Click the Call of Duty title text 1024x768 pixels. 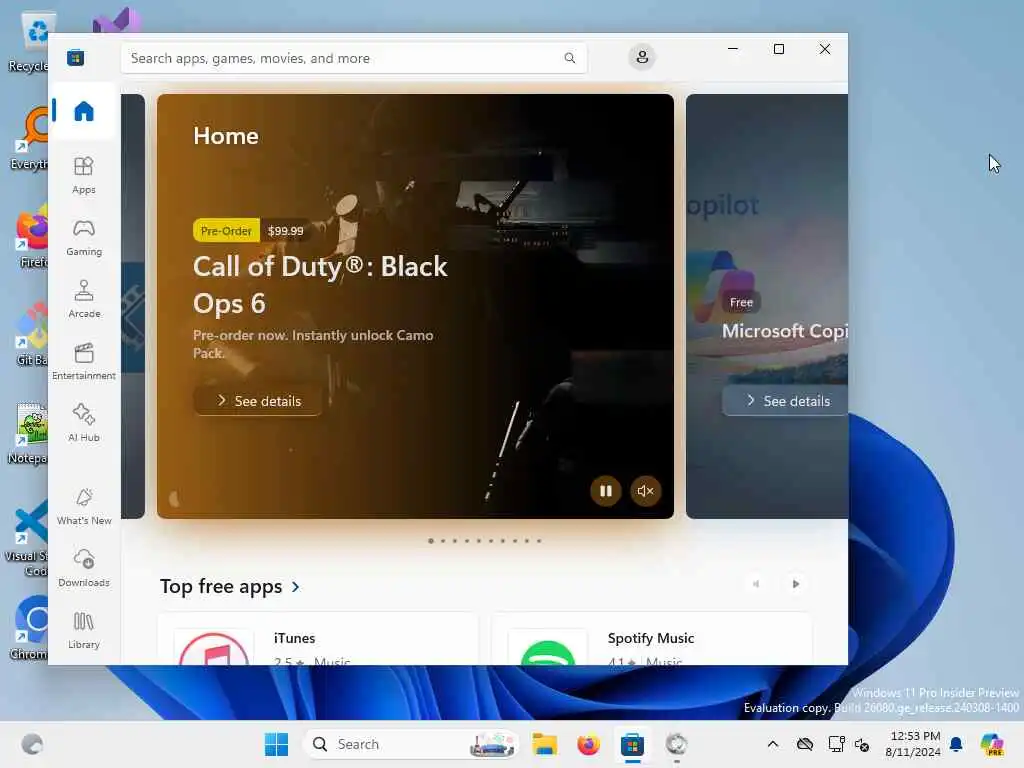pyautogui.click(x=320, y=285)
